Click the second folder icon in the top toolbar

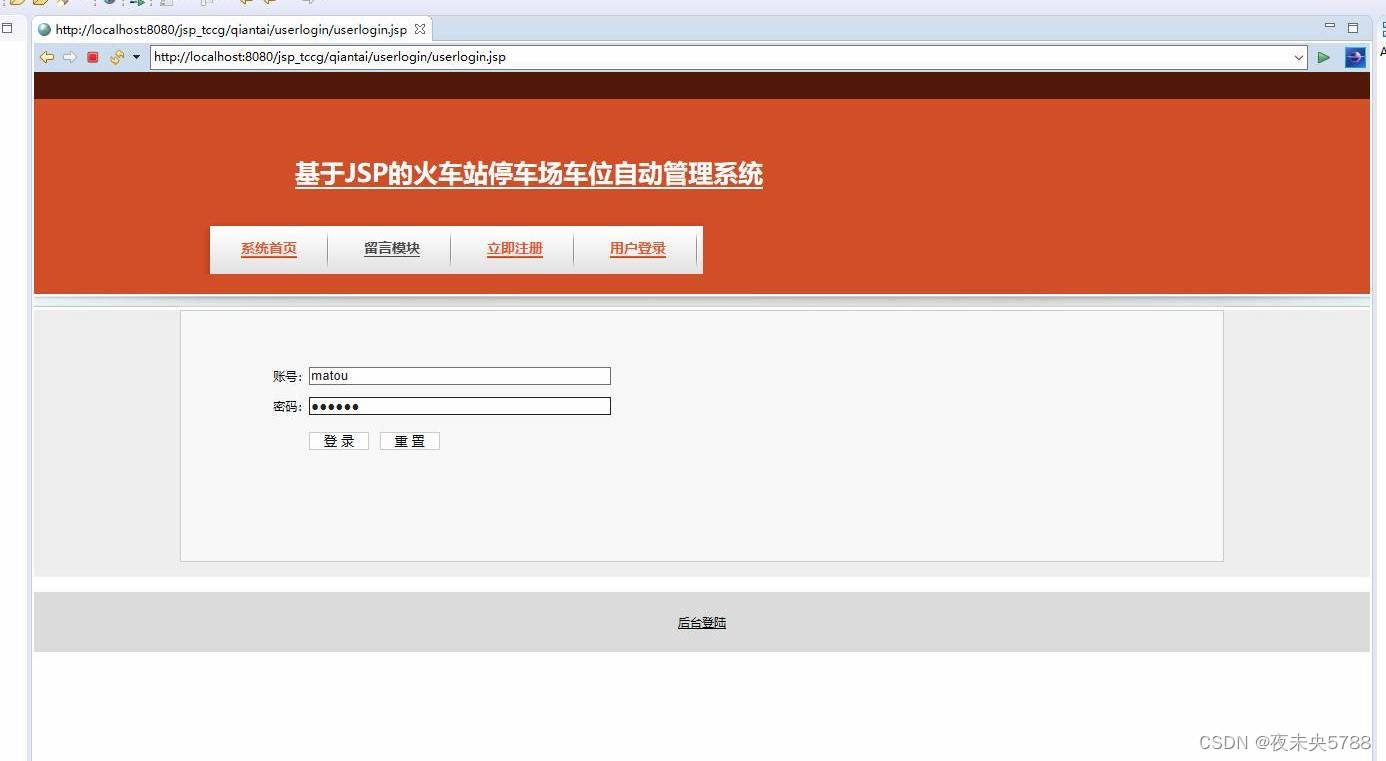(x=40, y=4)
